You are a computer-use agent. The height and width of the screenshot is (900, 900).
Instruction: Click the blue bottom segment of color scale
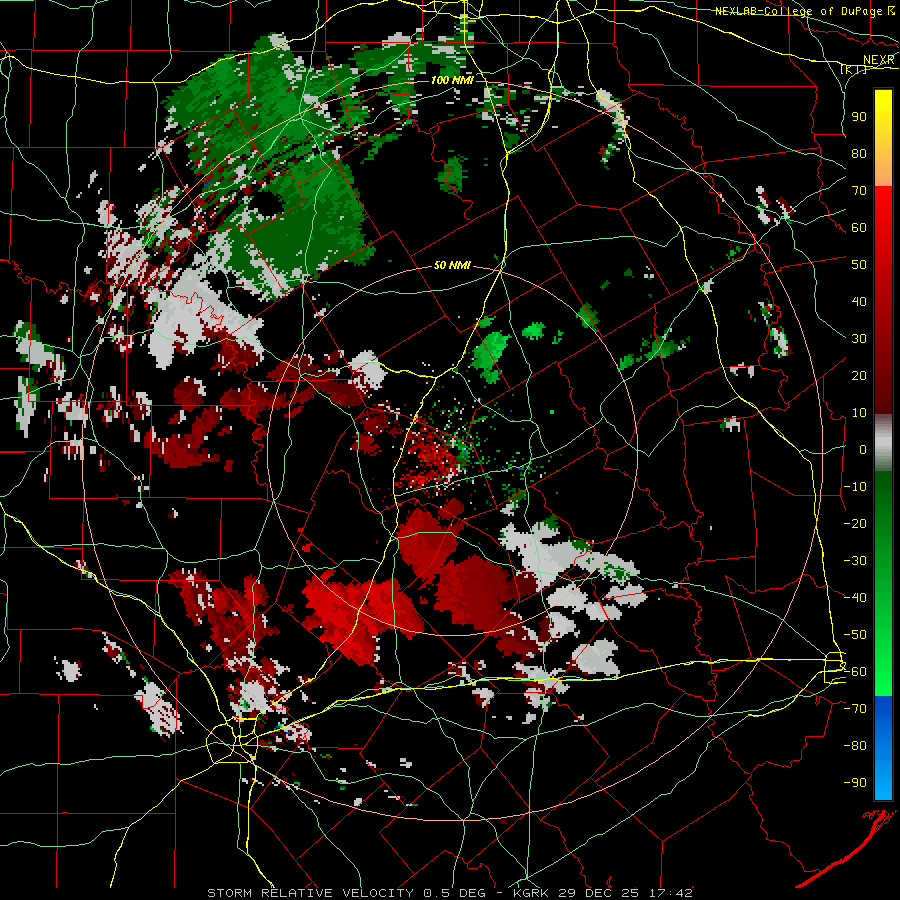(x=883, y=748)
